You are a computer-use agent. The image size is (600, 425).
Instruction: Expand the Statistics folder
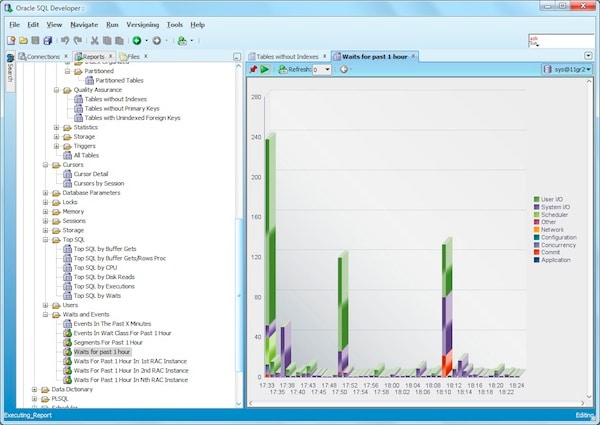point(57,127)
